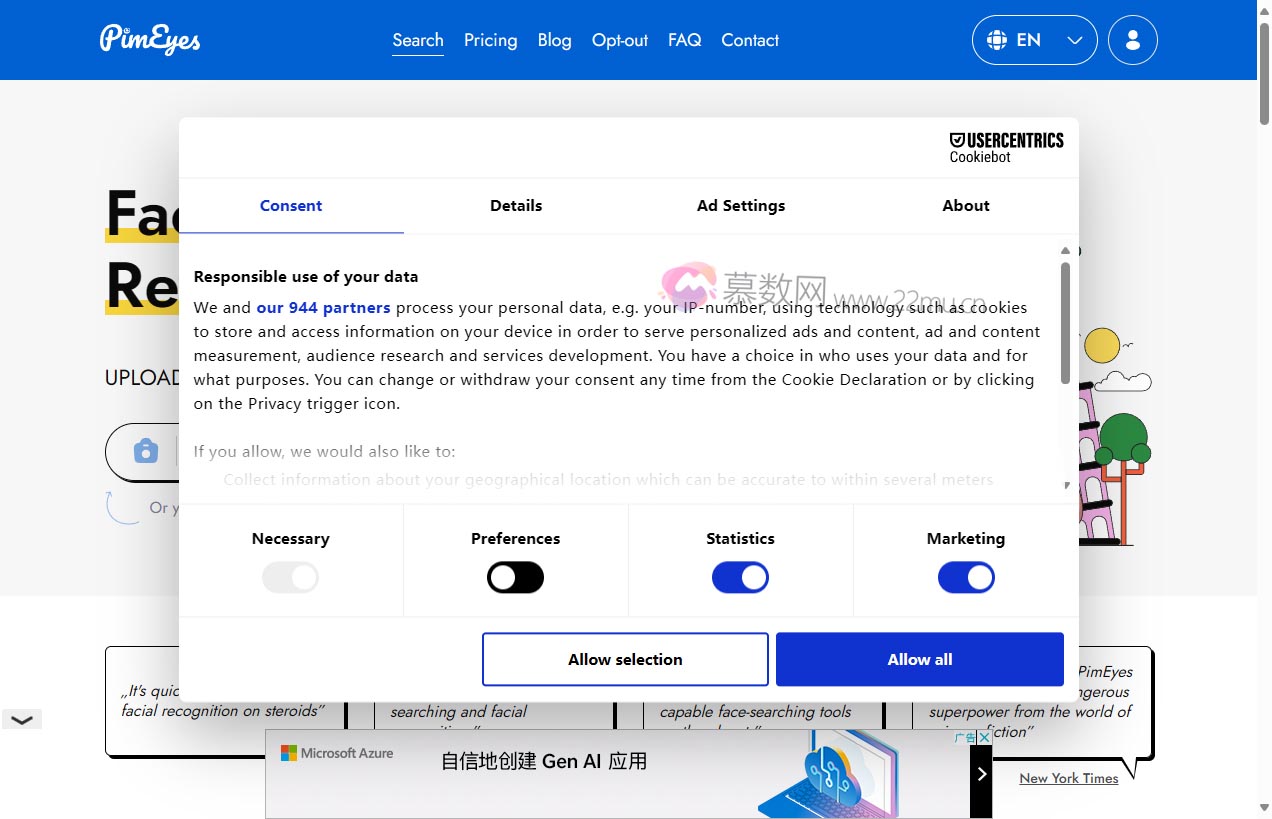Click the Microsoft Azure logo in ad
1272x819 pixels.
337,753
